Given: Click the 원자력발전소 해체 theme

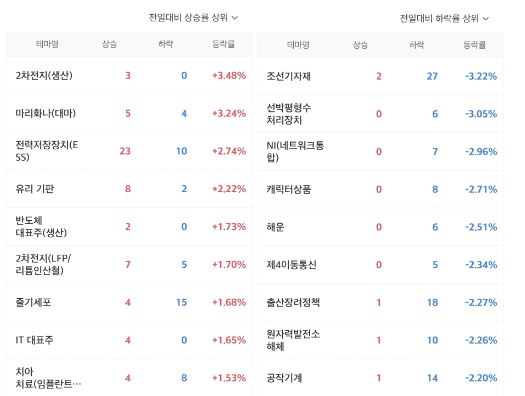Looking at the screenshot, I should pos(293,340).
